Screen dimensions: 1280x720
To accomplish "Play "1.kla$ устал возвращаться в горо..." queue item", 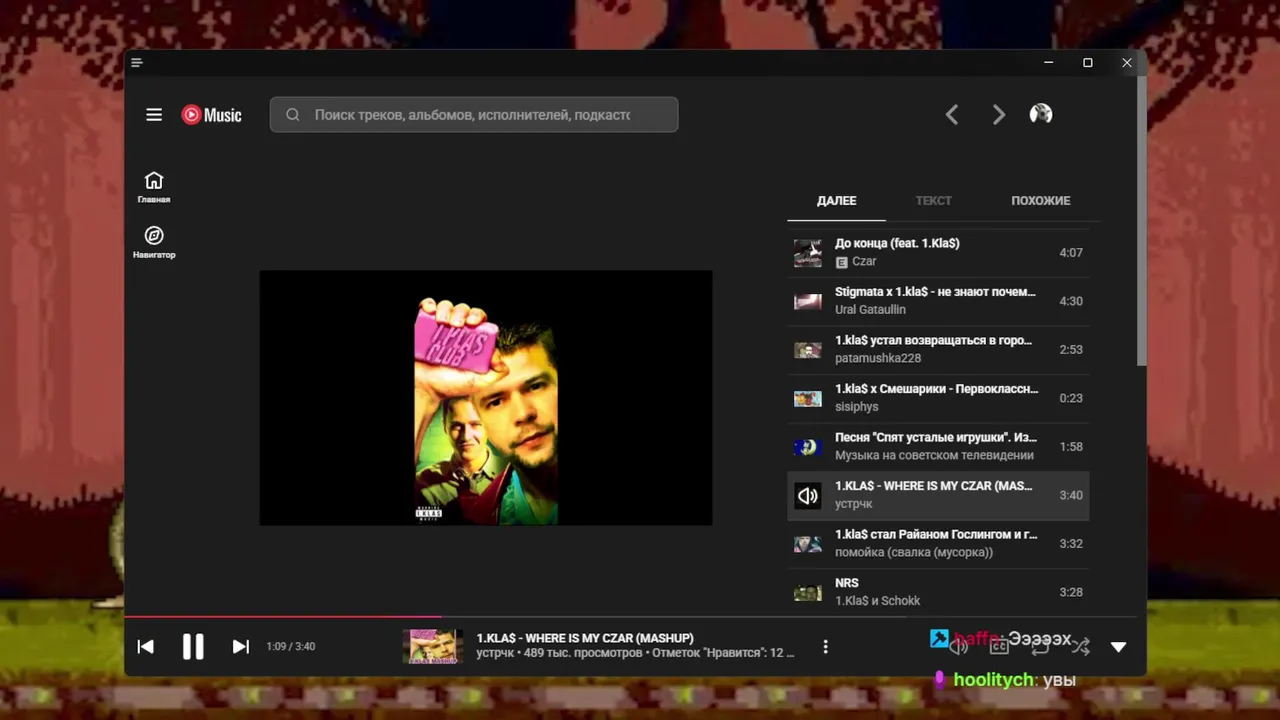I will (x=938, y=349).
